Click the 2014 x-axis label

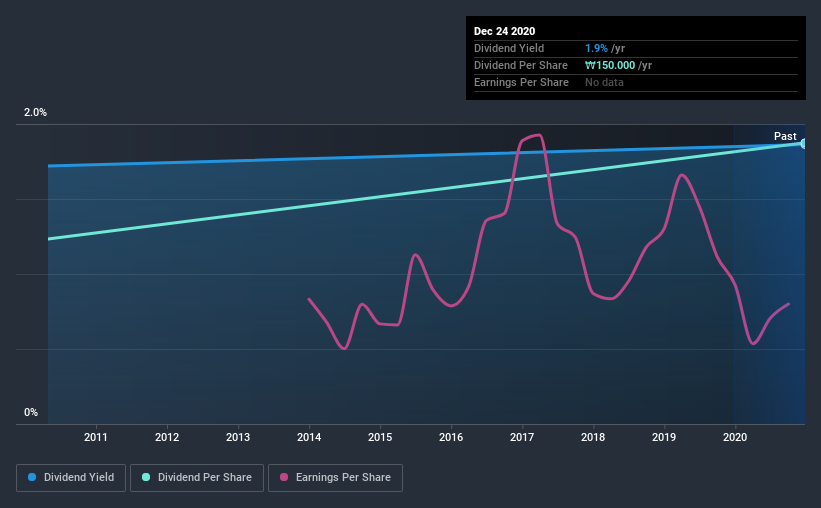click(x=309, y=437)
